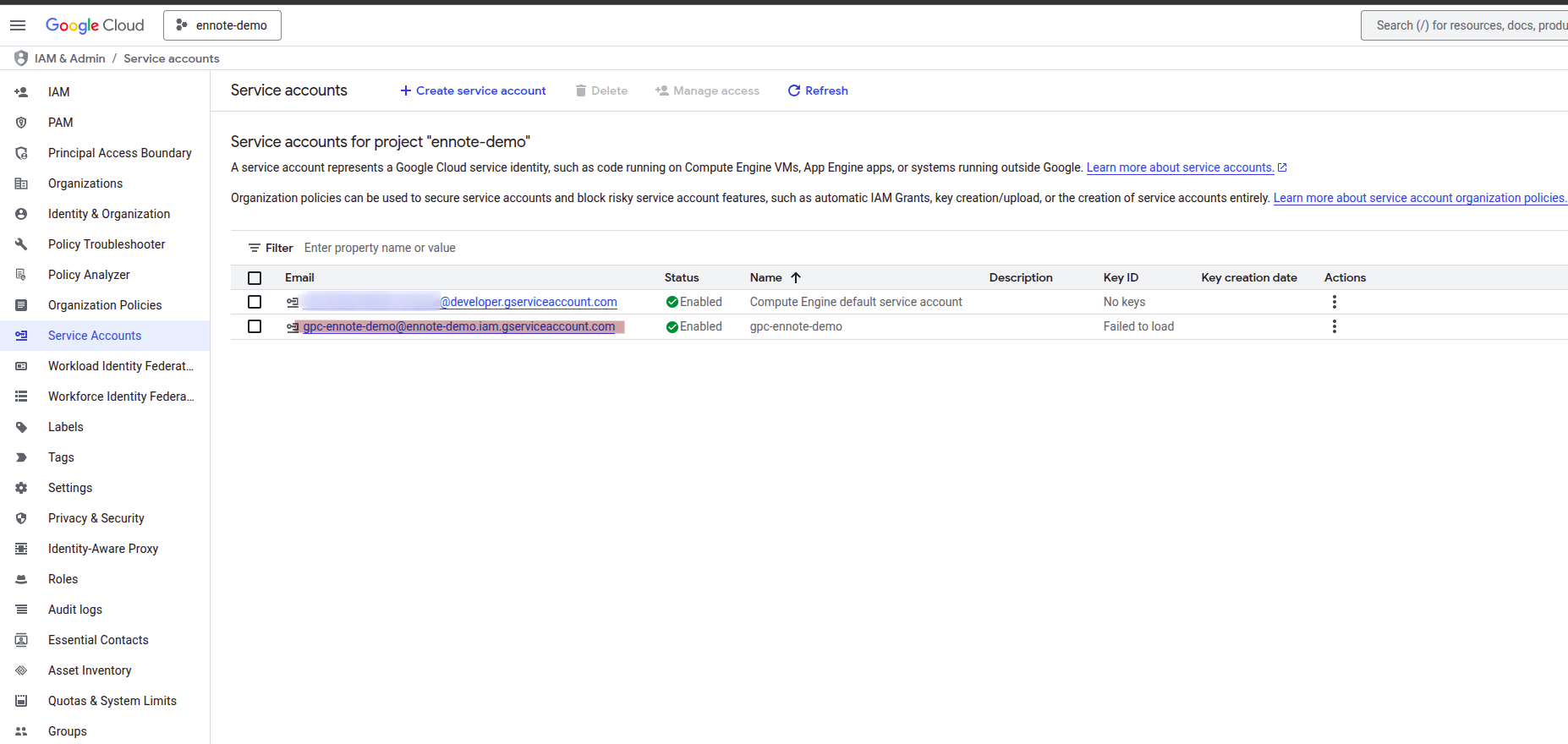Click Quotas & System Limits icon
The image size is (1568, 744).
coord(21,701)
